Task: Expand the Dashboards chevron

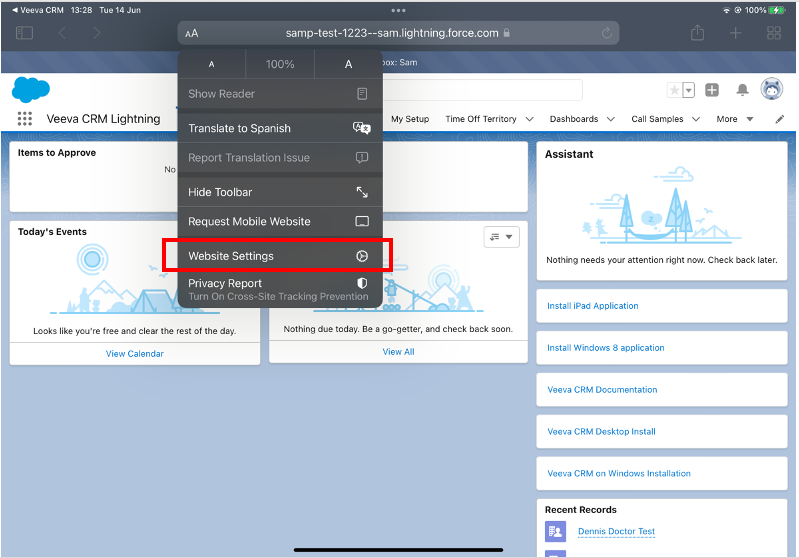Action: click(610, 119)
